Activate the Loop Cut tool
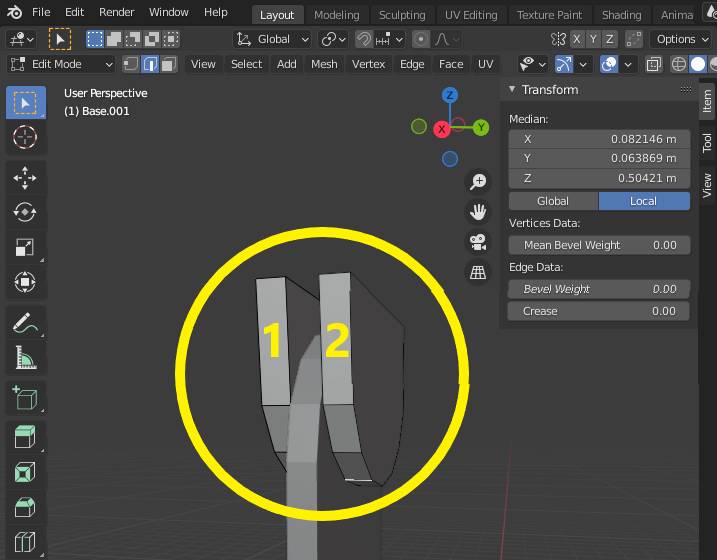Screen dimensions: 717x560 [x=26, y=542]
